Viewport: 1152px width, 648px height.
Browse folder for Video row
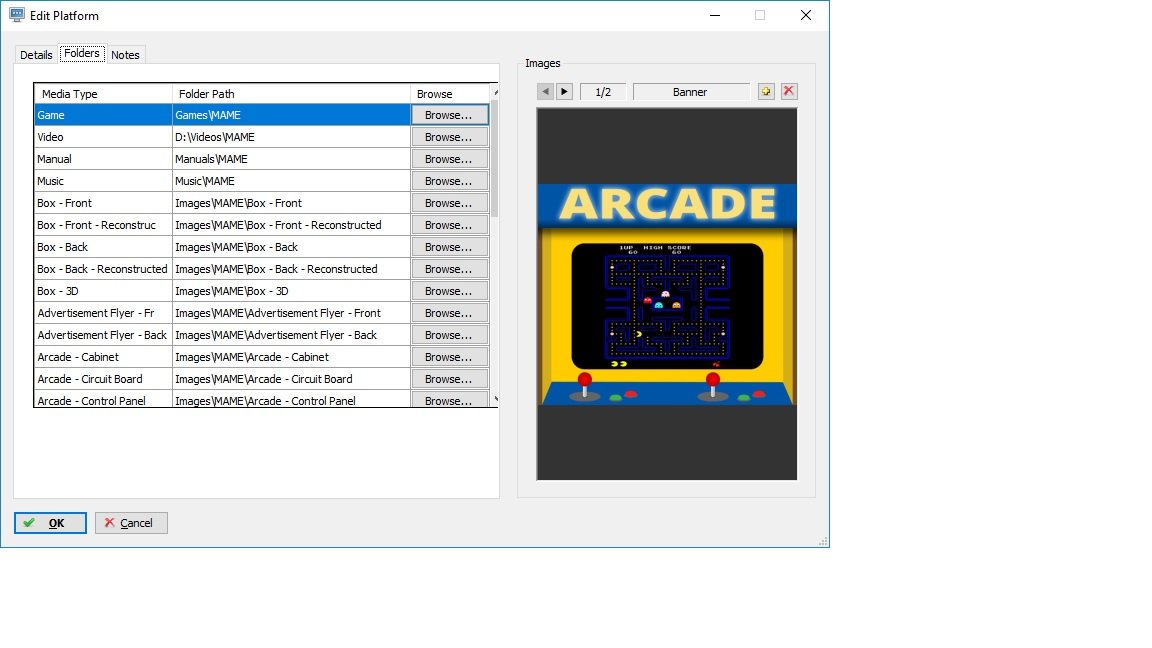[x=450, y=137]
